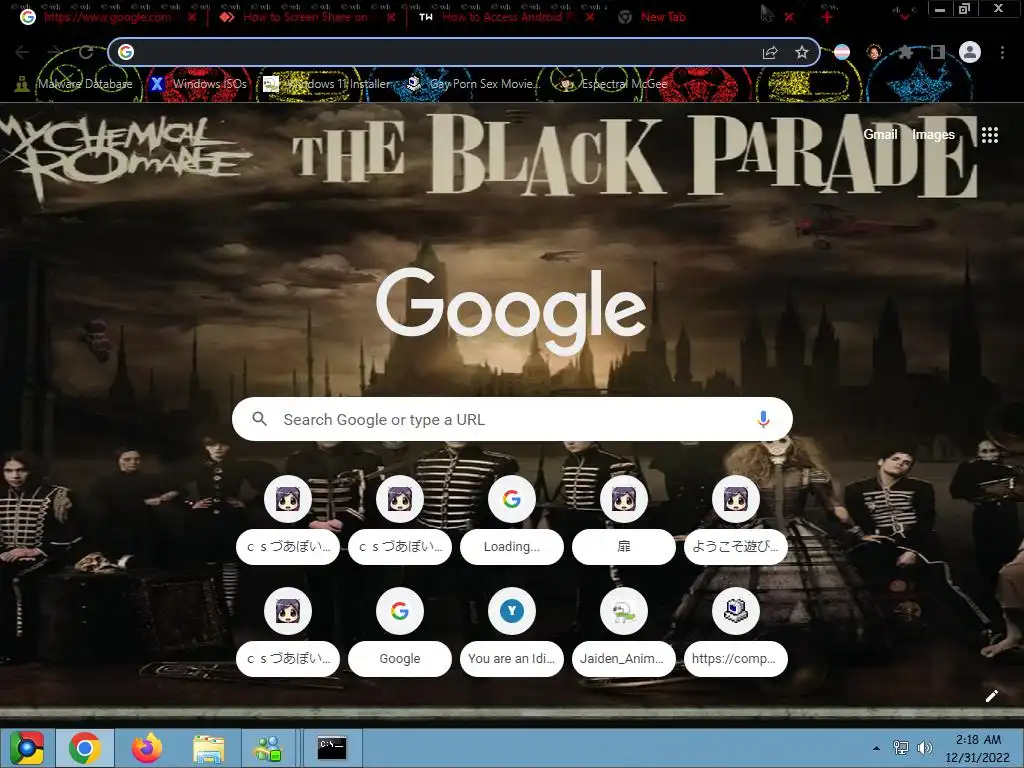Open the Google shortcut tile

tap(400, 631)
